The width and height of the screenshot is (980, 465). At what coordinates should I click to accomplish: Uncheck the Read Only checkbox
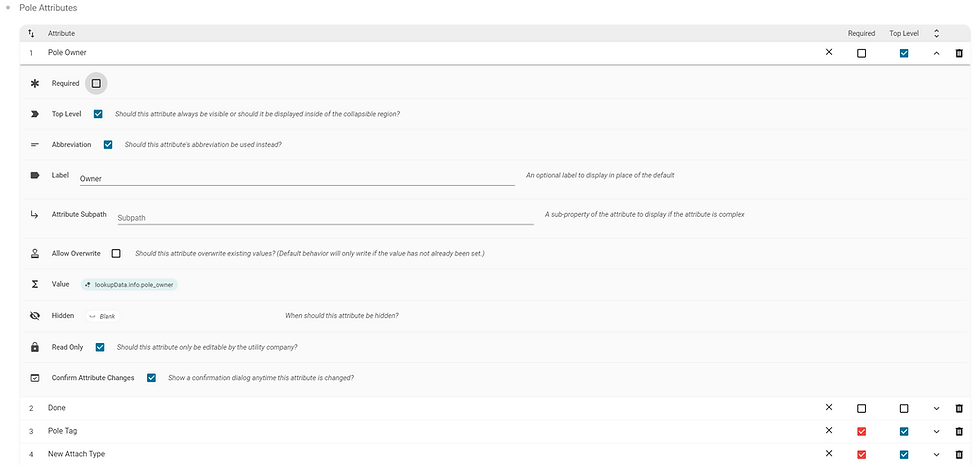point(100,347)
